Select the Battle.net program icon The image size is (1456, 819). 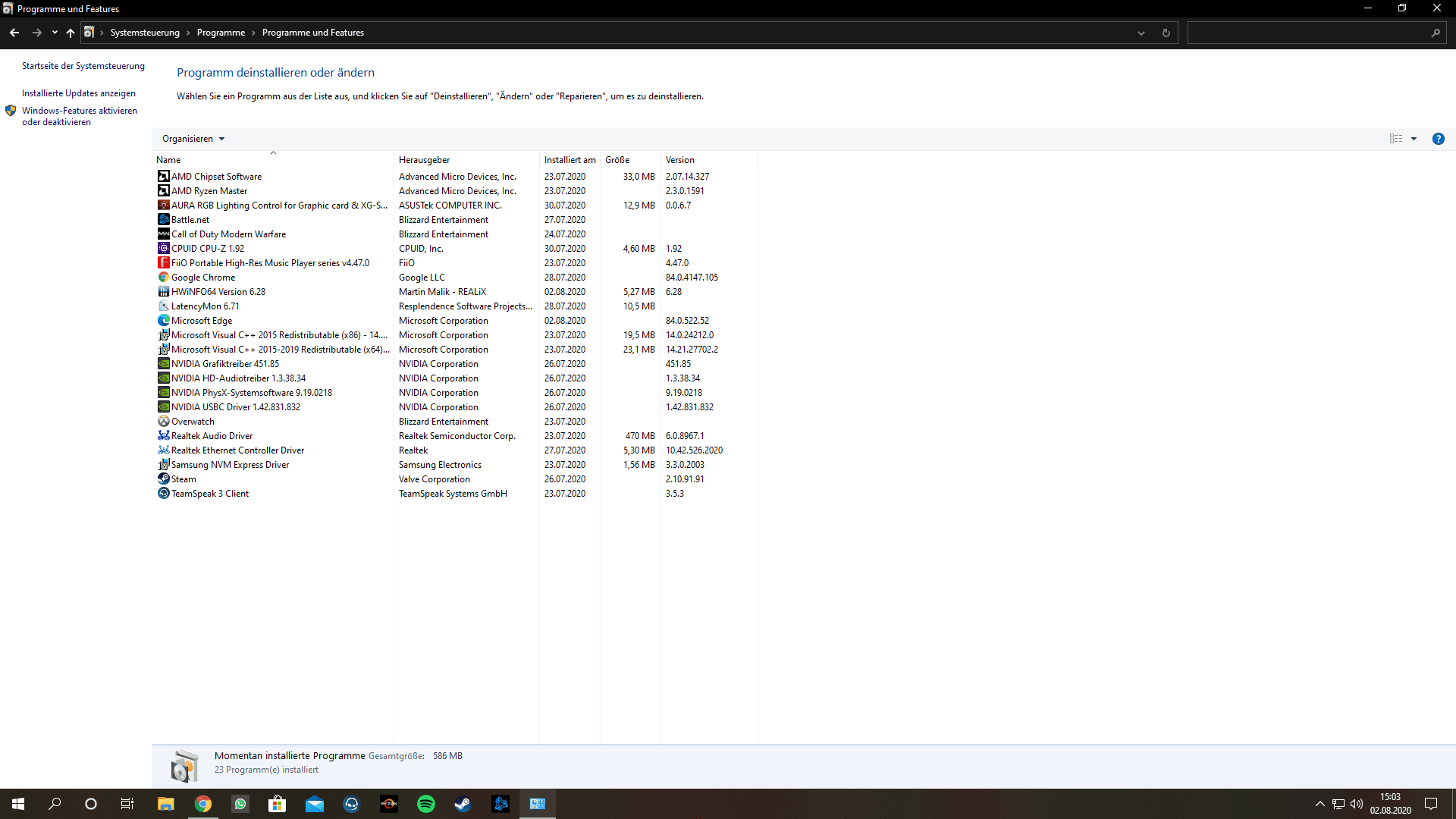[163, 220]
